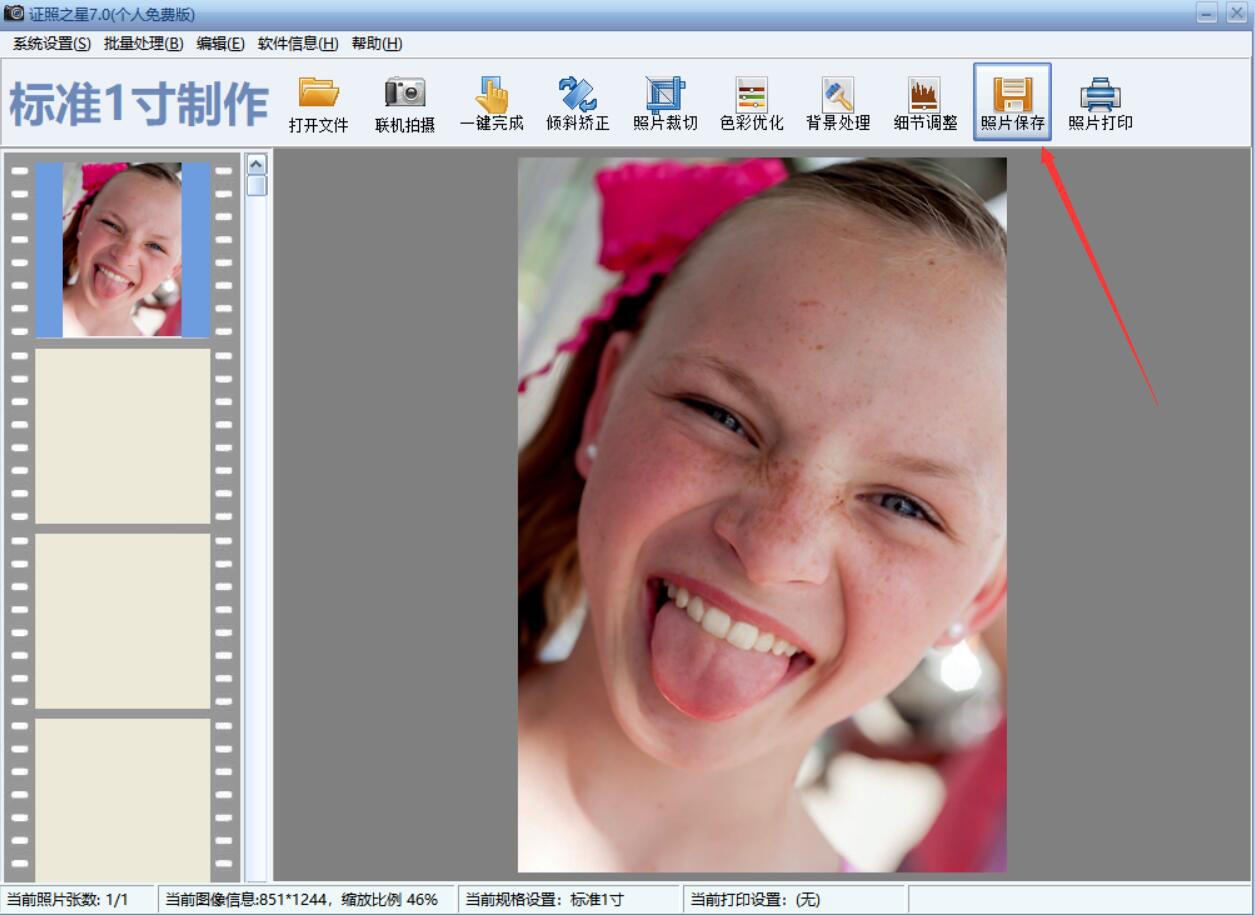Open the Edit (编辑) menu

220,44
